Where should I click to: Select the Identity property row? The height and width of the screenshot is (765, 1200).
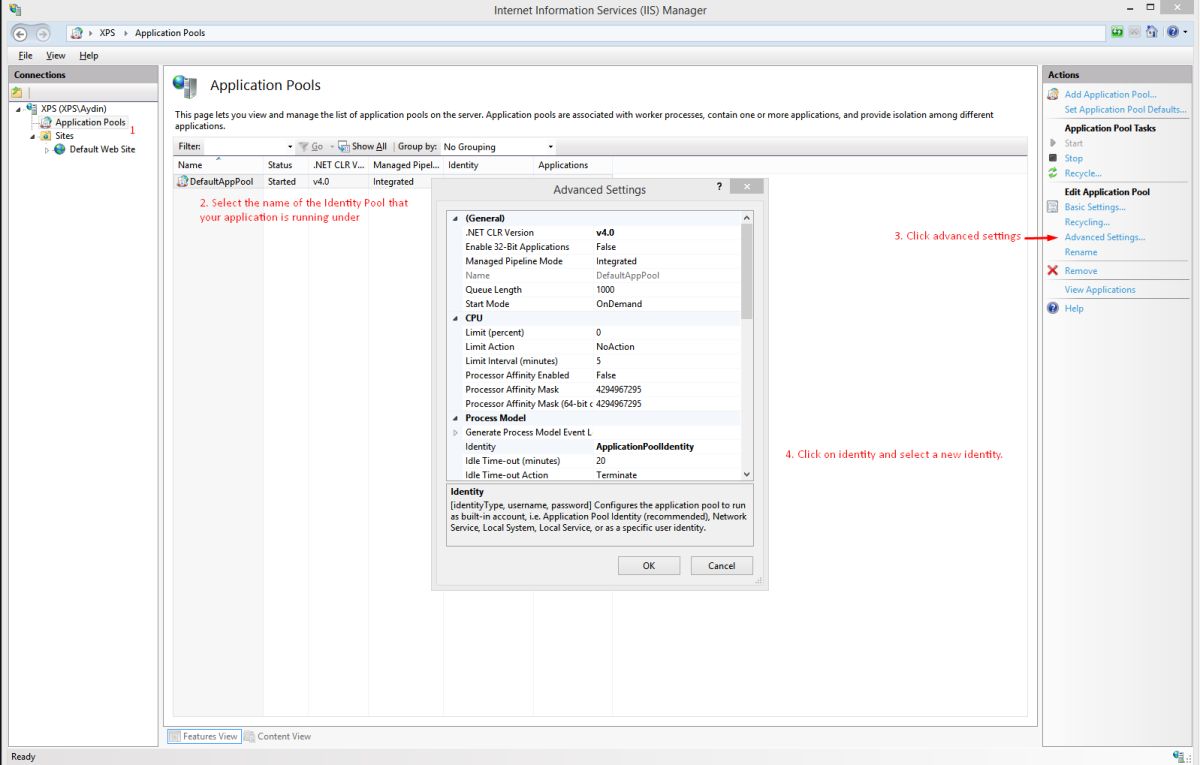click(x=596, y=446)
